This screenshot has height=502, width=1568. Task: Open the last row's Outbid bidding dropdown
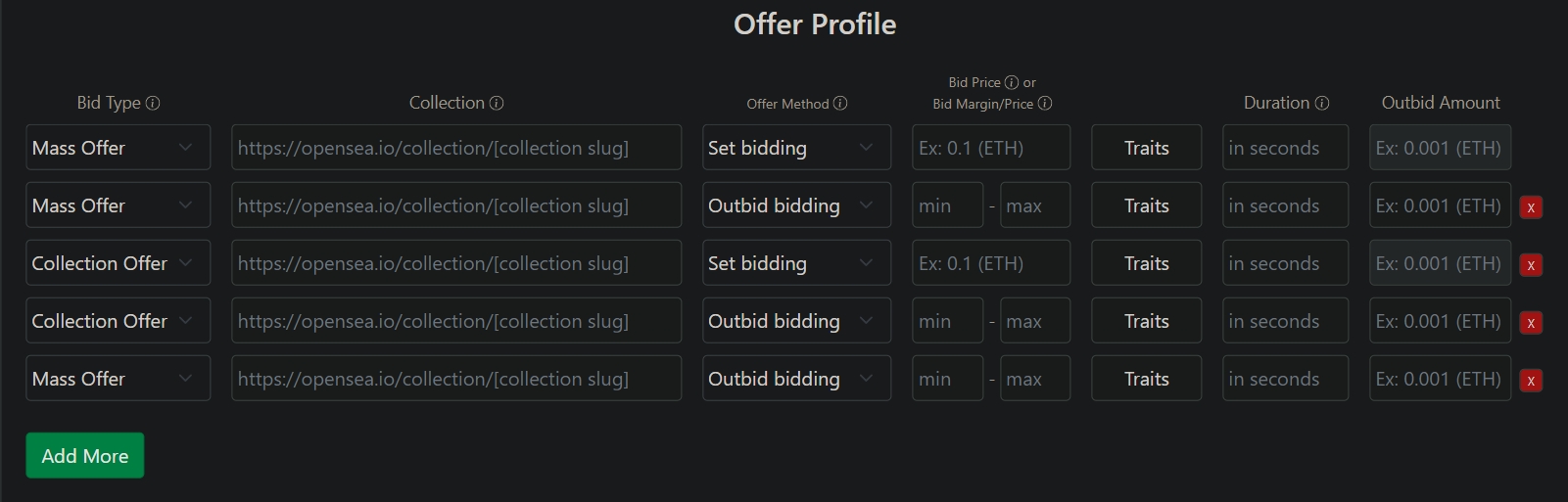pyautogui.click(x=795, y=379)
